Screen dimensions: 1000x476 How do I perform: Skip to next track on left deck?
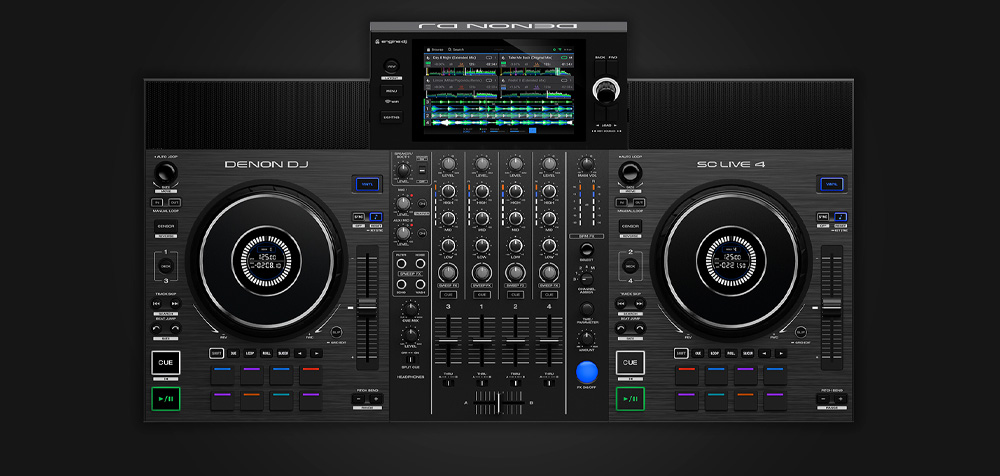point(175,304)
